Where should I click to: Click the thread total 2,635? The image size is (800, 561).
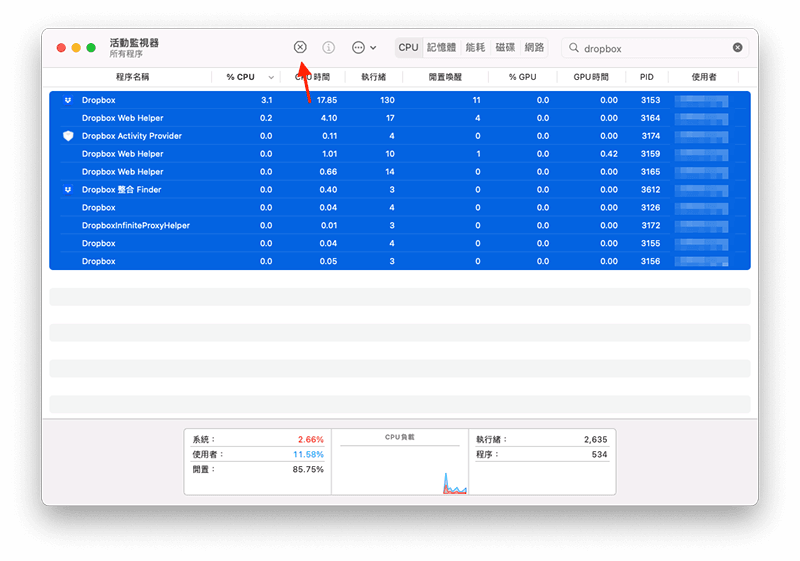point(595,439)
